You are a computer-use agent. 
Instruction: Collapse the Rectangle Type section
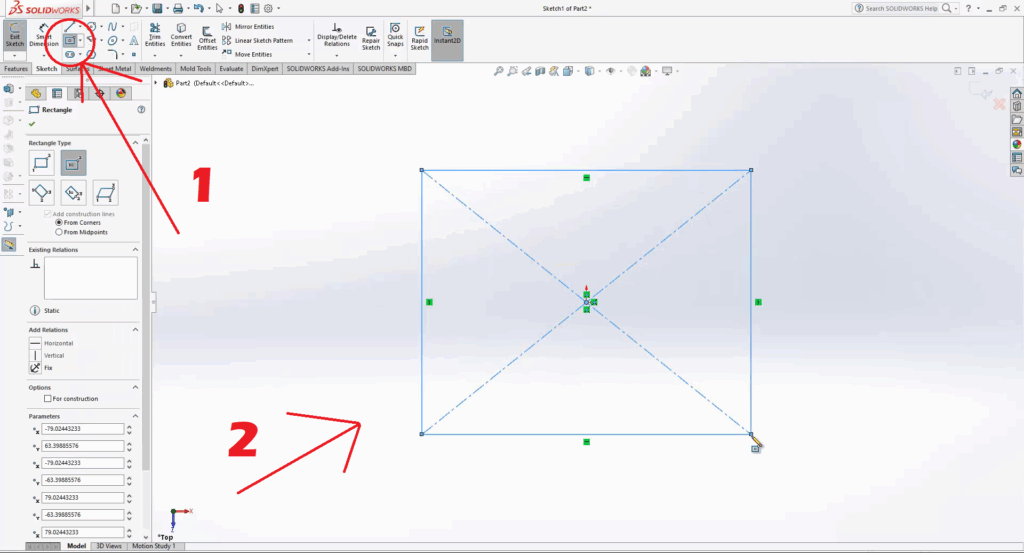pos(135,143)
